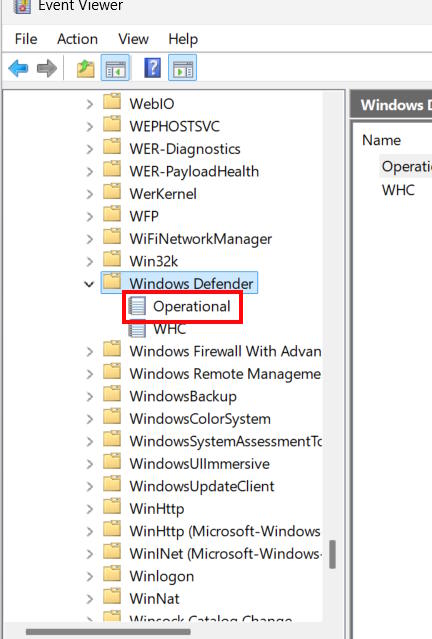Screen dimensions: 432x639
Task: Toggle the Show/Hide Console Tree icon
Action: pyautogui.click(x=115, y=68)
